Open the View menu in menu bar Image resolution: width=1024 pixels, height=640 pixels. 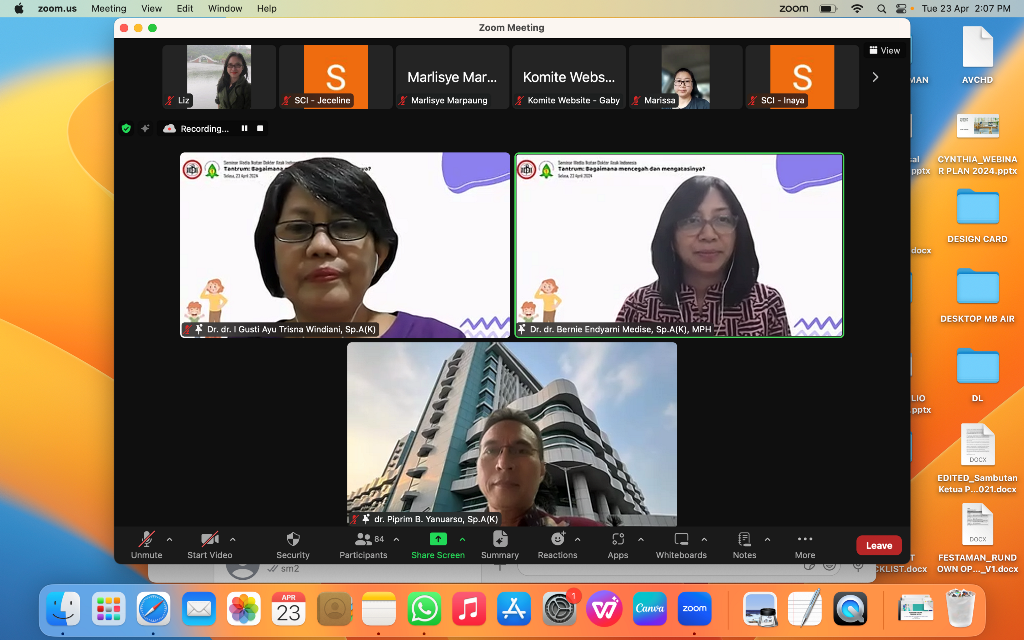152,8
